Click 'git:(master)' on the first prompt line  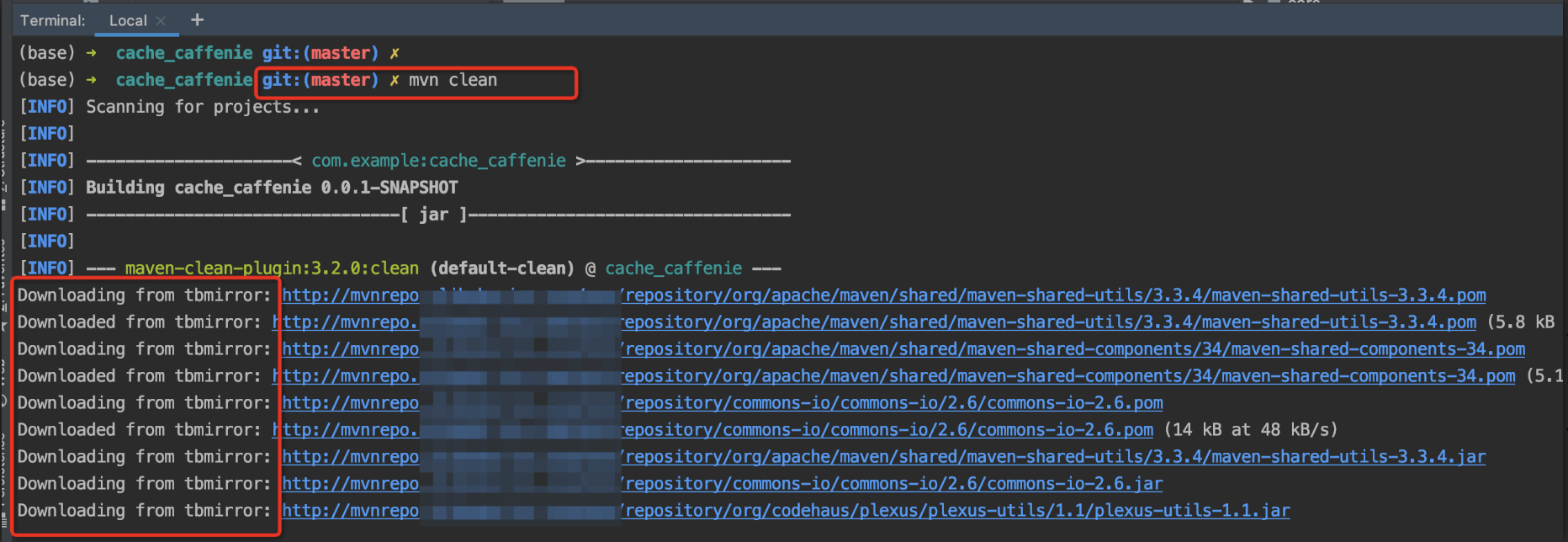pos(320,53)
